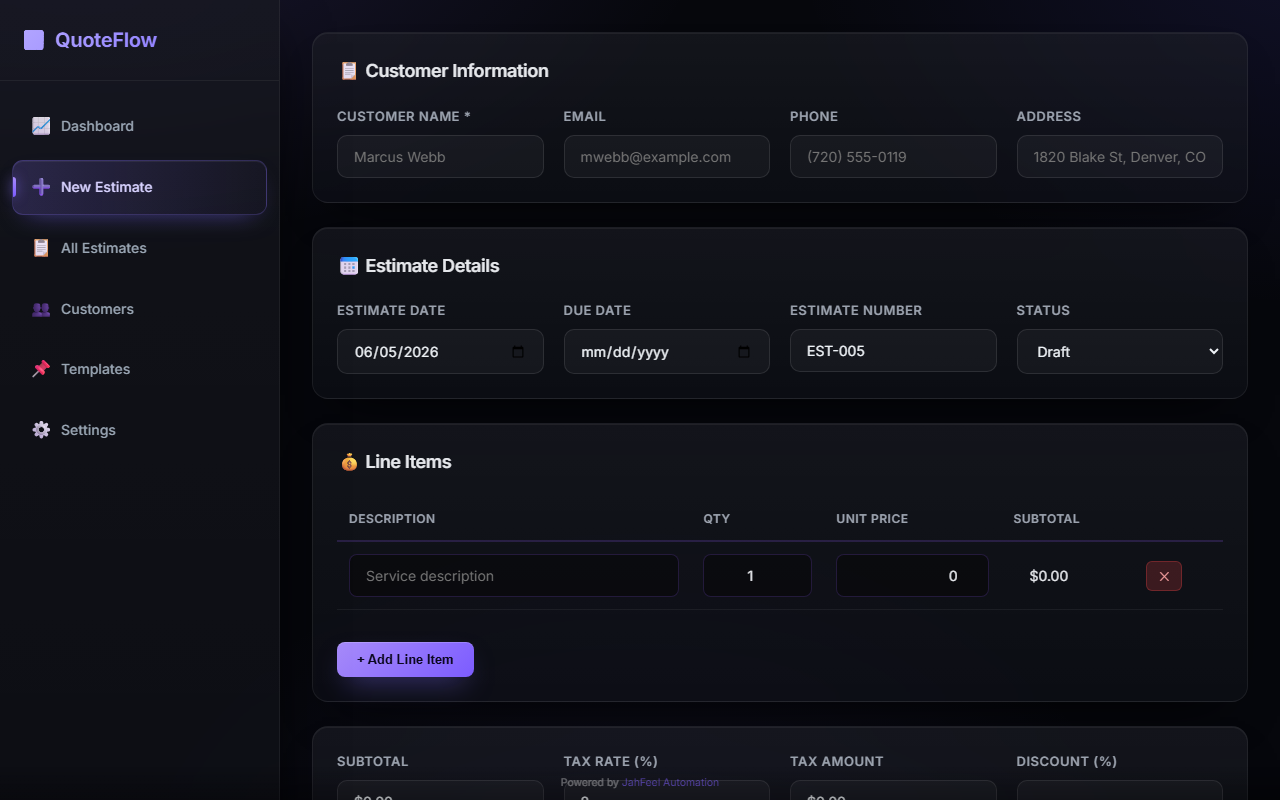Click the TAX RATE (%) label
The height and width of the screenshot is (800, 1280).
click(x=611, y=762)
